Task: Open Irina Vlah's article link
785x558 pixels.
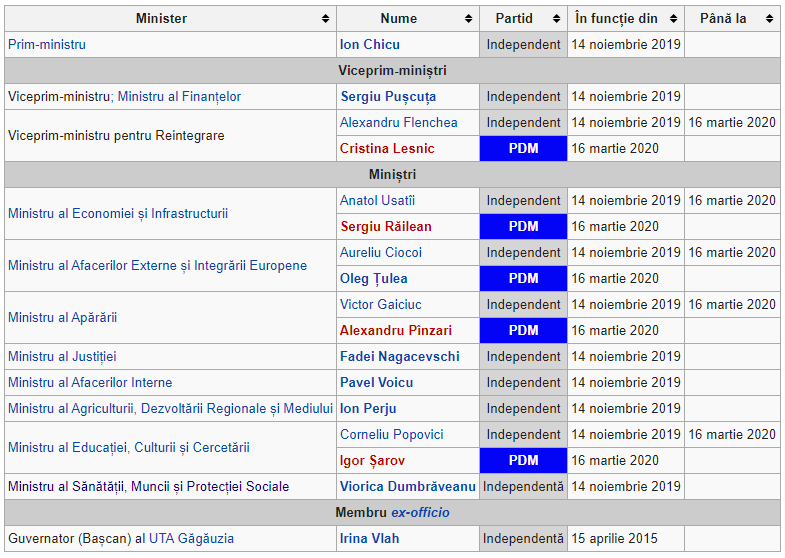Action: pyautogui.click(x=370, y=539)
